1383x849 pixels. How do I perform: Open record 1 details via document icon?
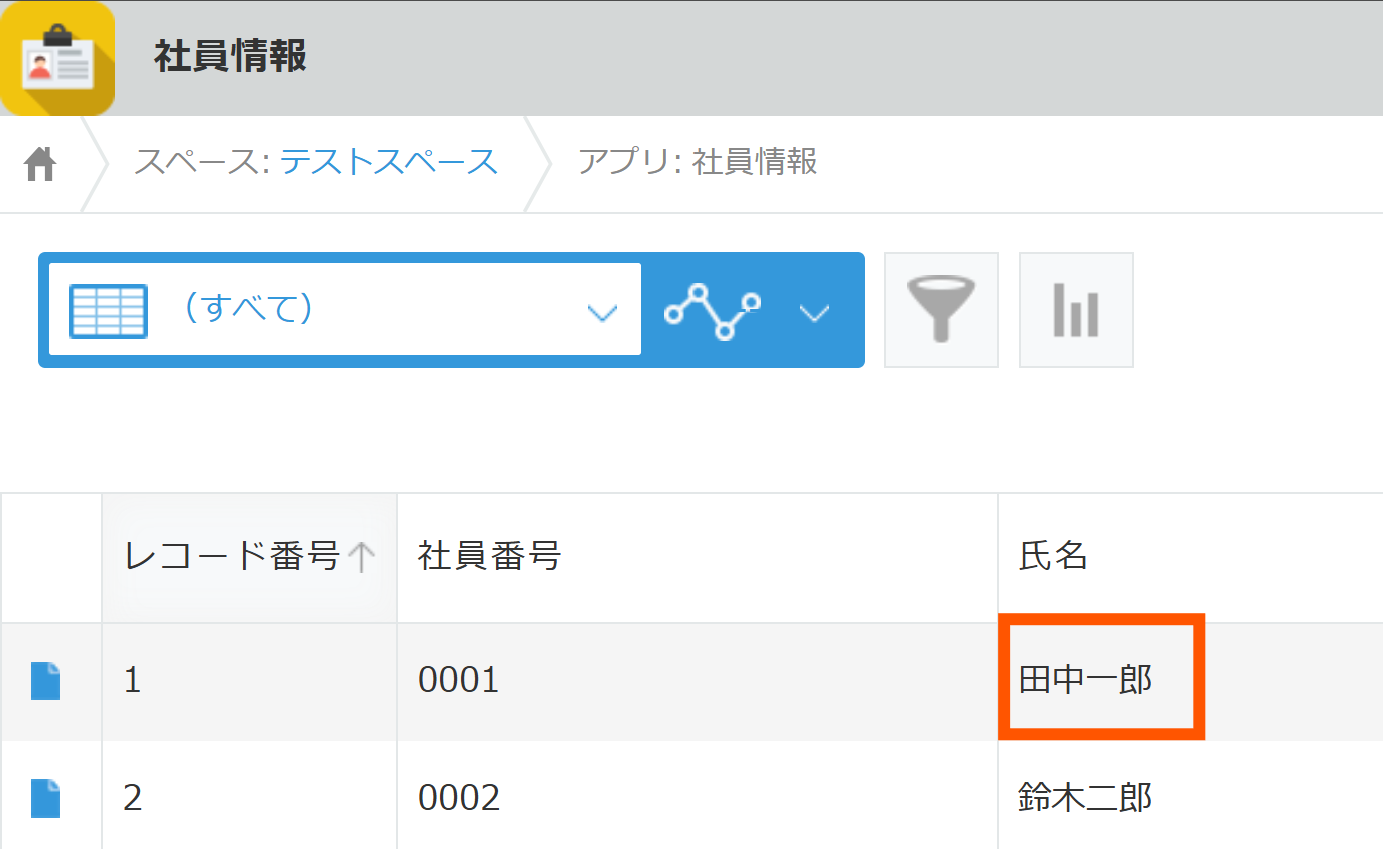[x=46, y=681]
